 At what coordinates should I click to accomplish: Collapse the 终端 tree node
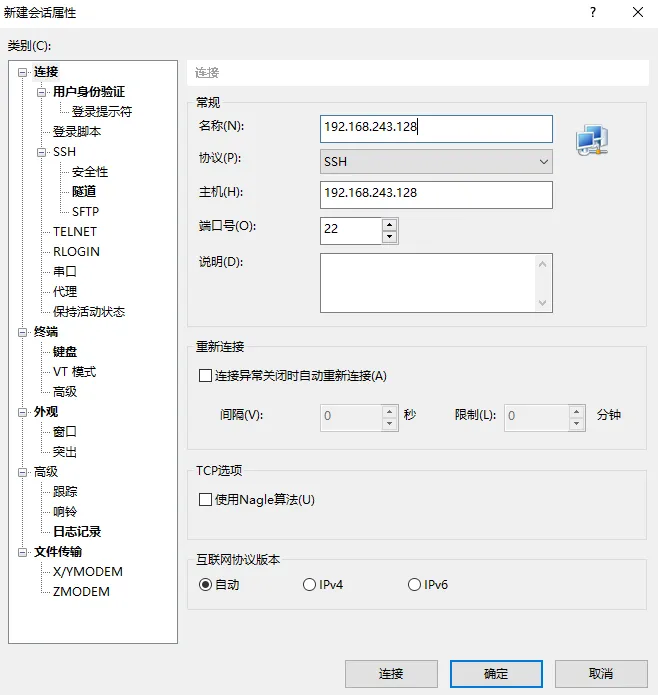[22, 332]
